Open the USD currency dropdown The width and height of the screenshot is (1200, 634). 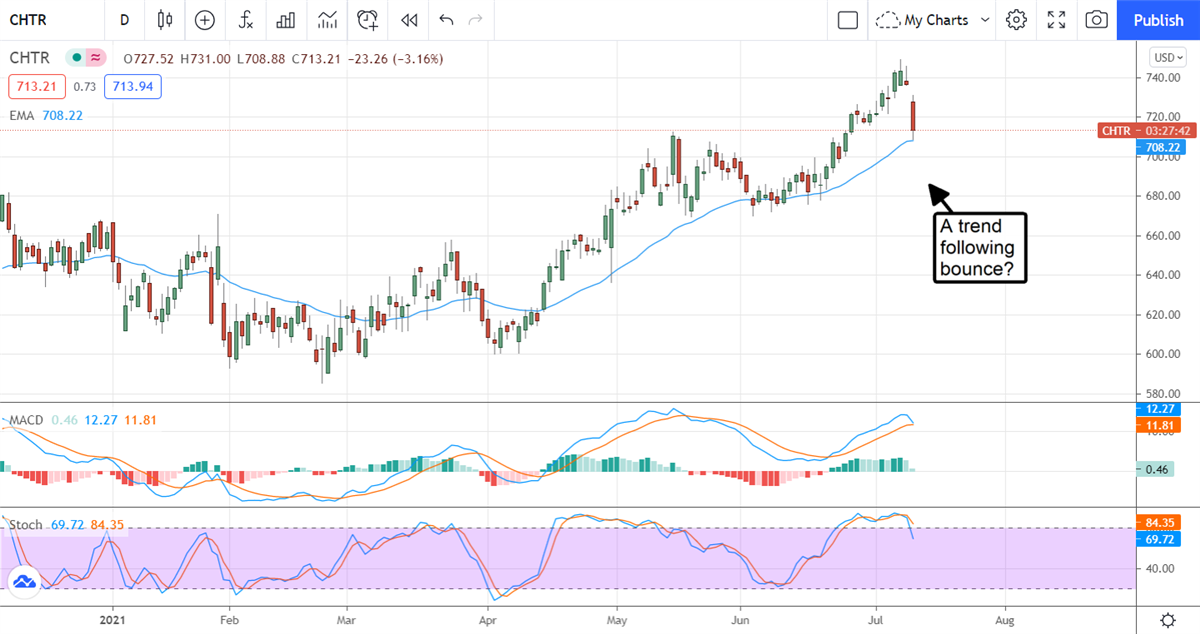coord(1168,57)
